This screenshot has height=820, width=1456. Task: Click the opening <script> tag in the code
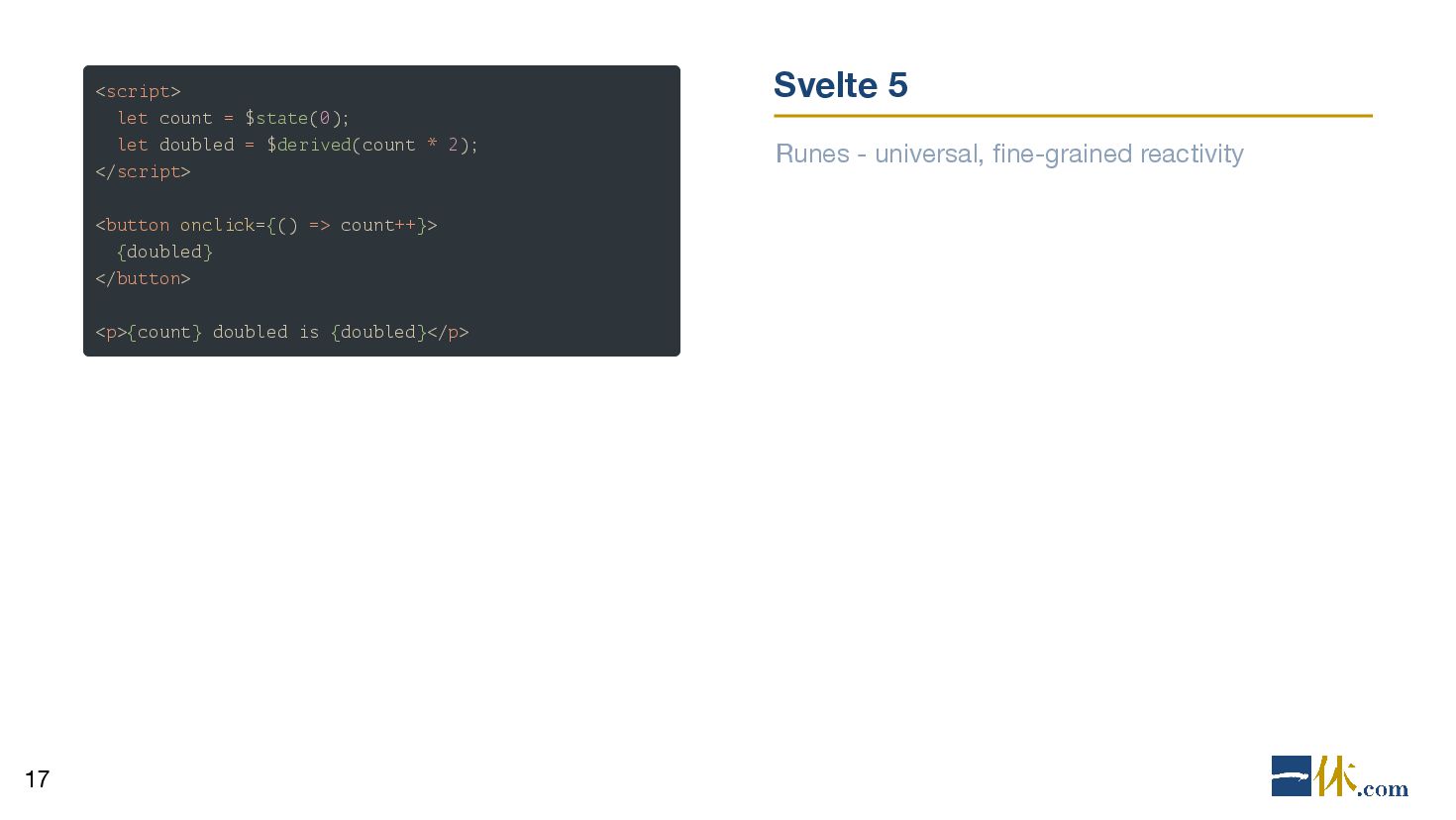[138, 91]
